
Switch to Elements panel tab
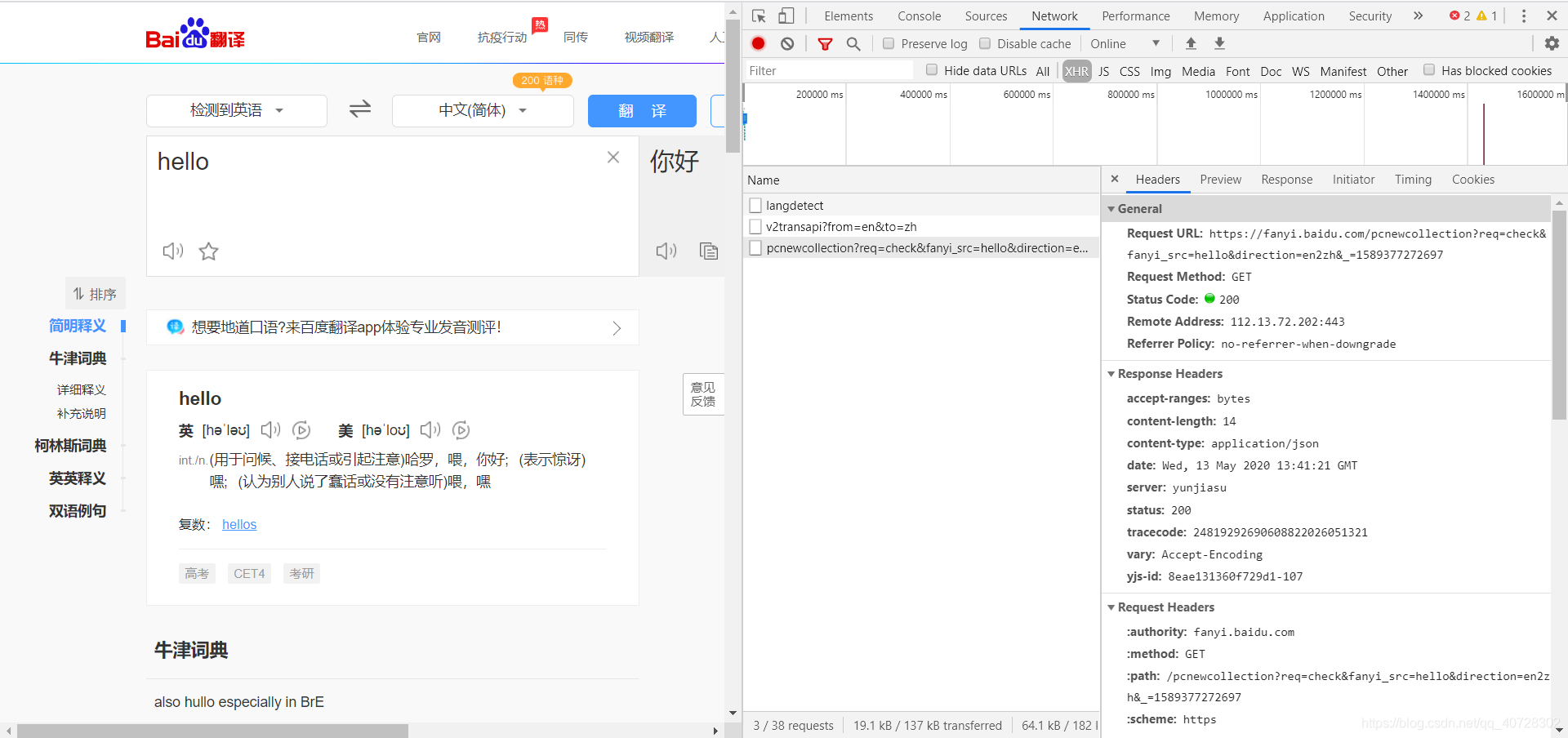pos(849,16)
